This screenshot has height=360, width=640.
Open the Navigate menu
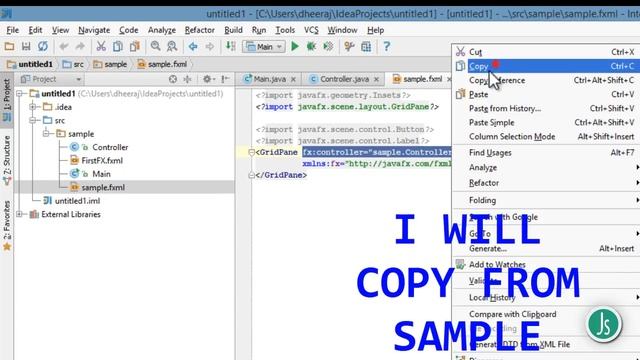[94, 30]
